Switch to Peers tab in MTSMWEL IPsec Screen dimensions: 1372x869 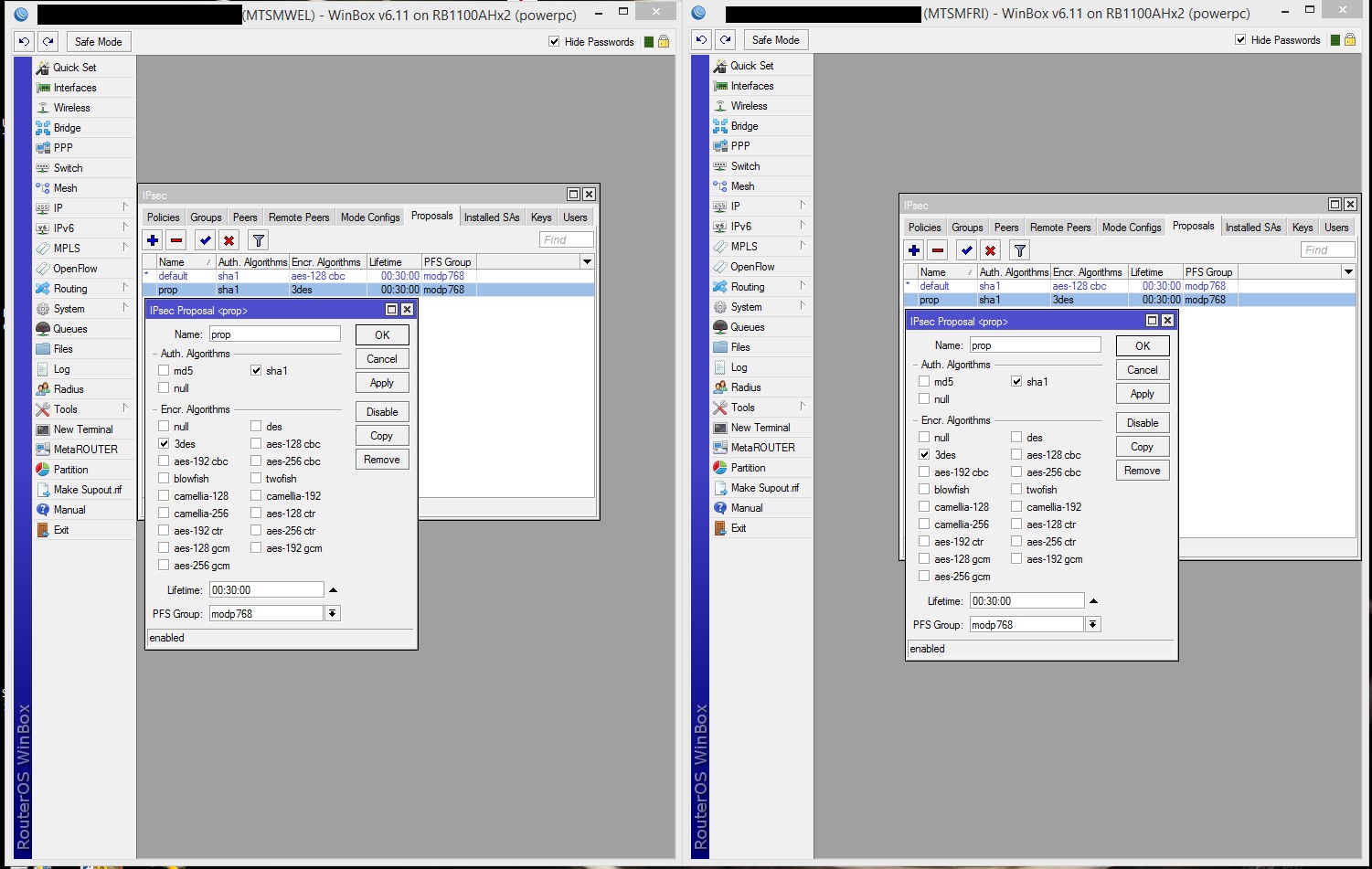(x=245, y=217)
